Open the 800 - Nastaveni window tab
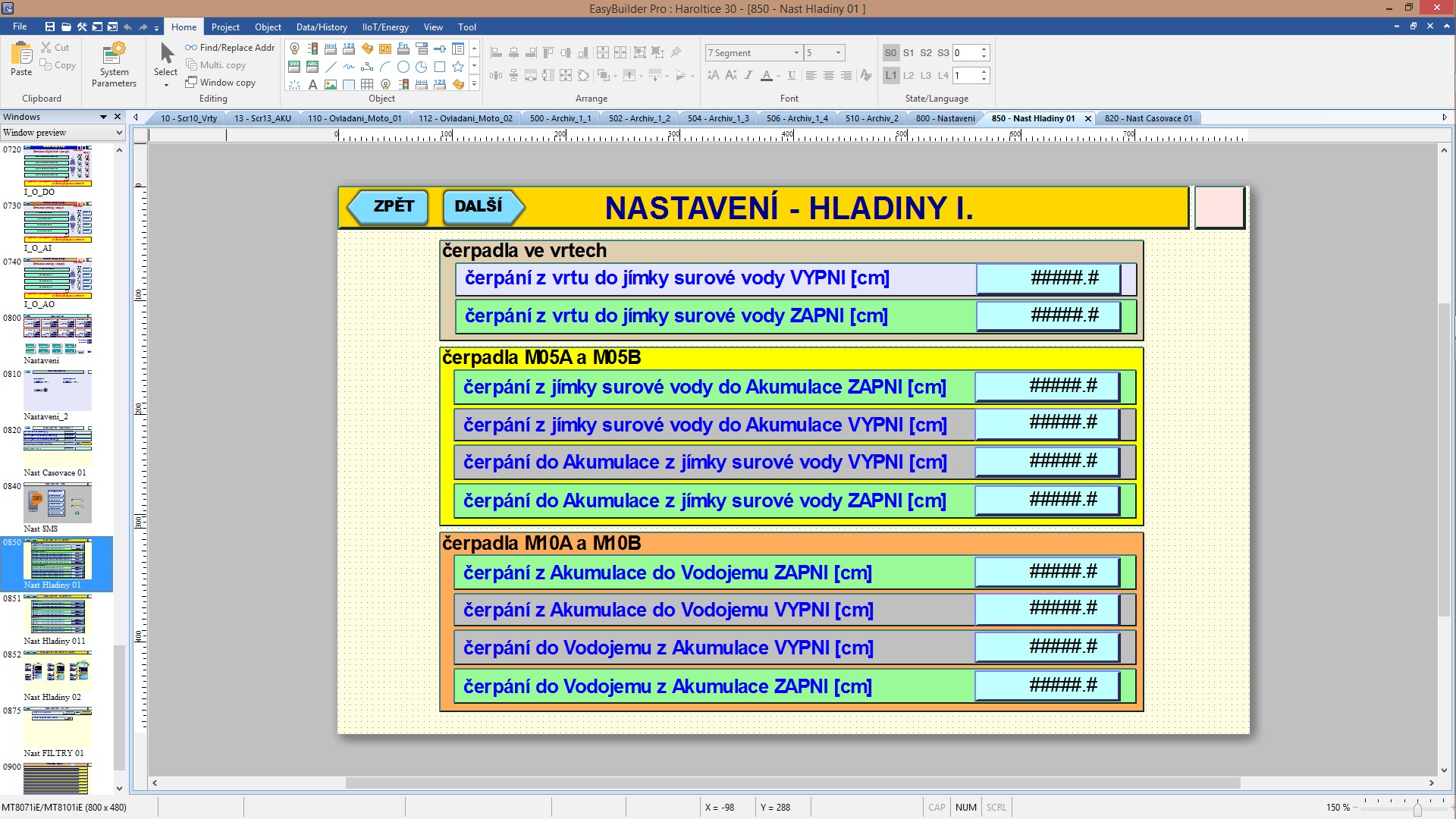Viewport: 1456px width, 819px height. pyautogui.click(x=945, y=118)
